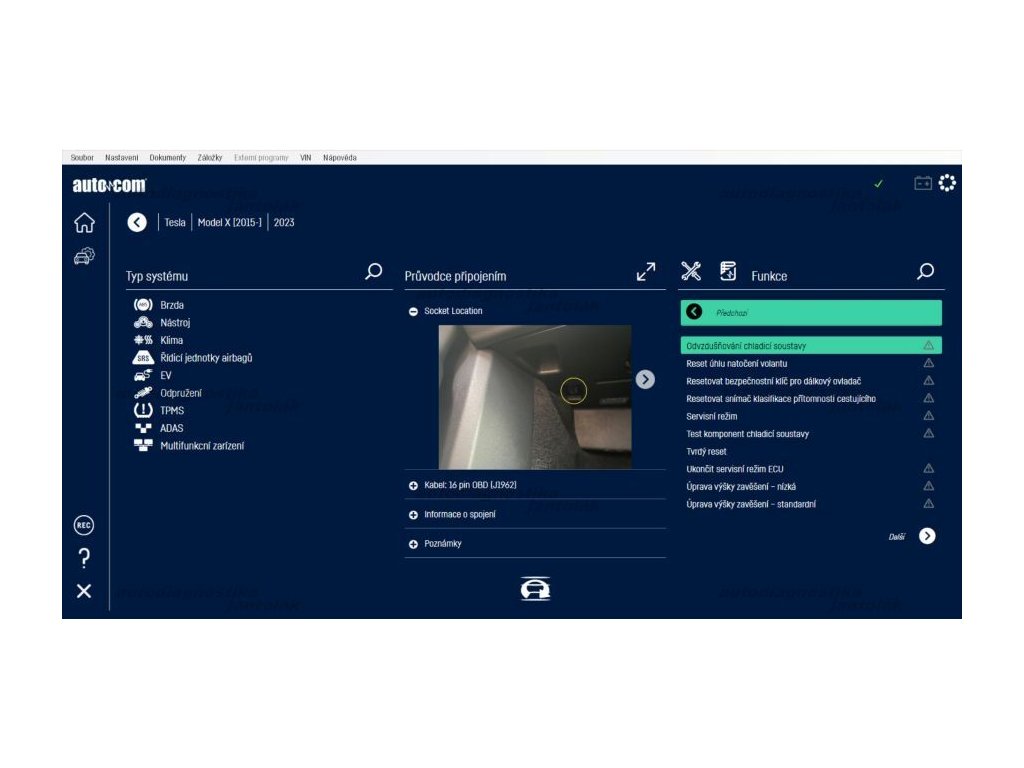This screenshot has width=1024, height=768.
Task: Select ADAS system type
Action: (x=172, y=428)
